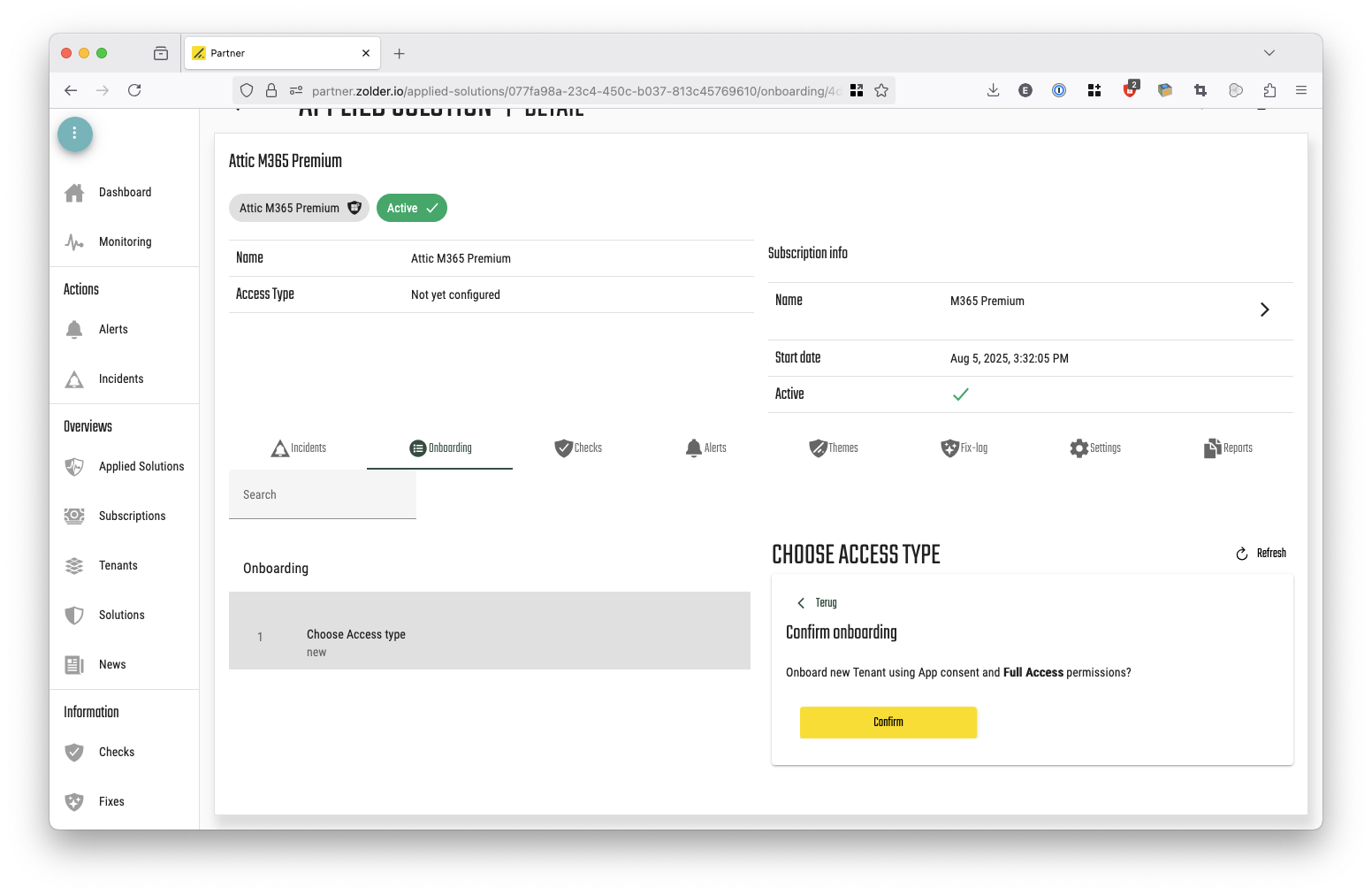Go to Tenants via layers icon
The height and width of the screenshot is (895, 1372).
point(74,566)
